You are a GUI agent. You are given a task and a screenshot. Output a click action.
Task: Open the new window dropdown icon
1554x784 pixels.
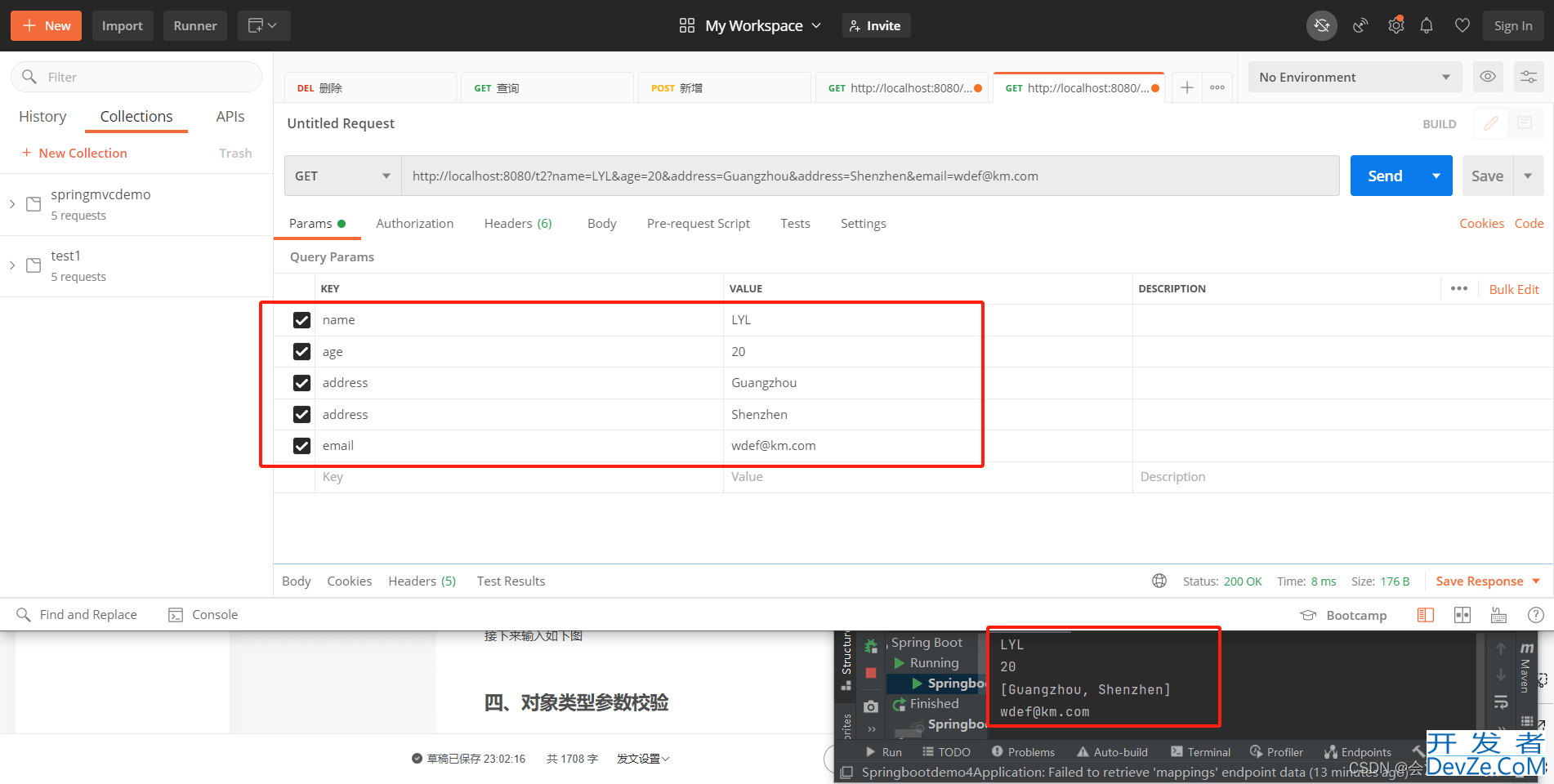[x=263, y=26]
